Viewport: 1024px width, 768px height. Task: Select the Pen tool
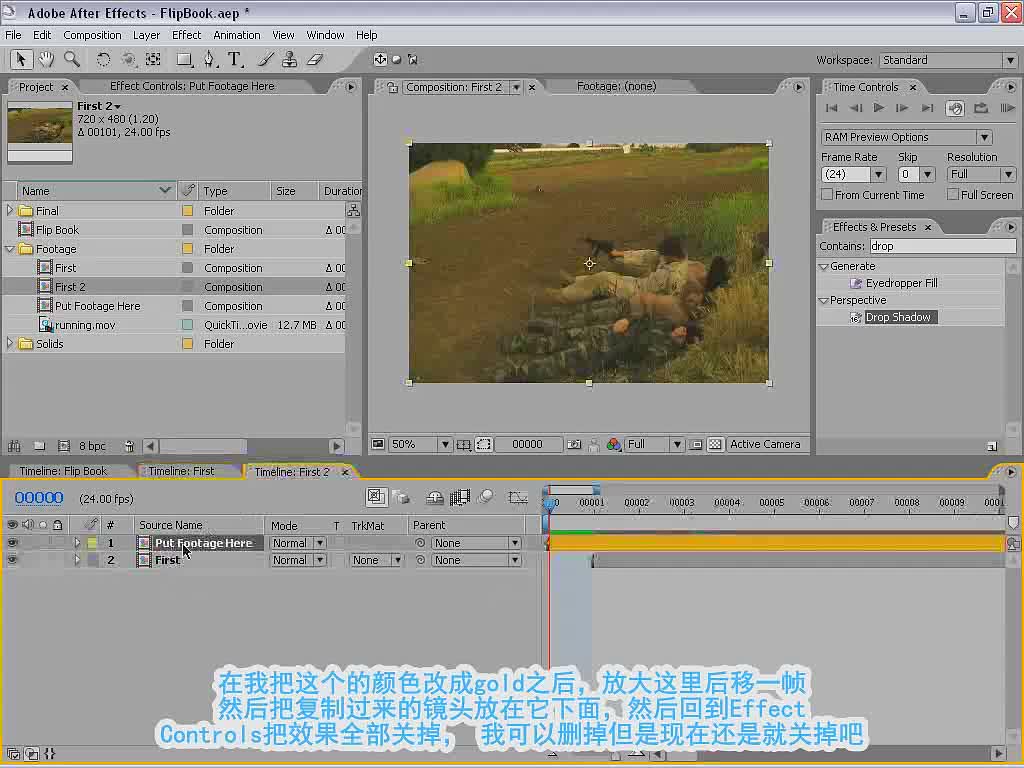(208, 60)
